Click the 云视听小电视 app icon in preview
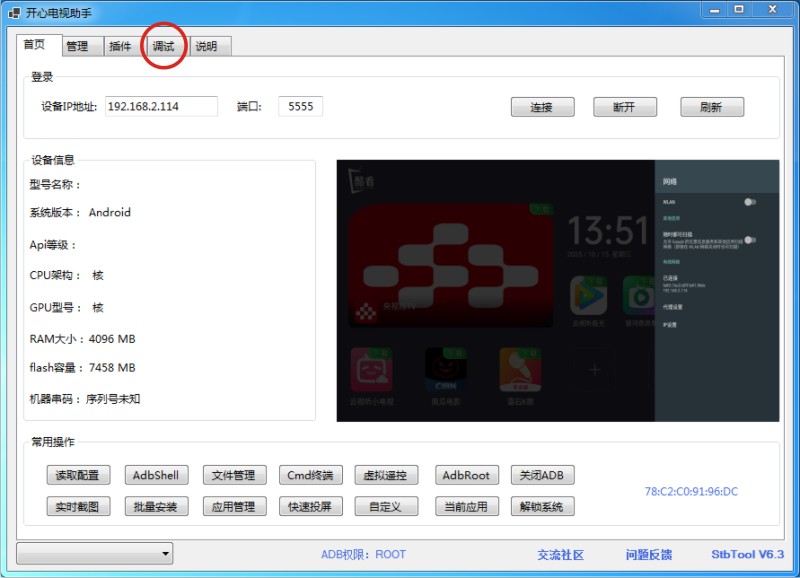The height and width of the screenshot is (578, 800). tap(372, 369)
